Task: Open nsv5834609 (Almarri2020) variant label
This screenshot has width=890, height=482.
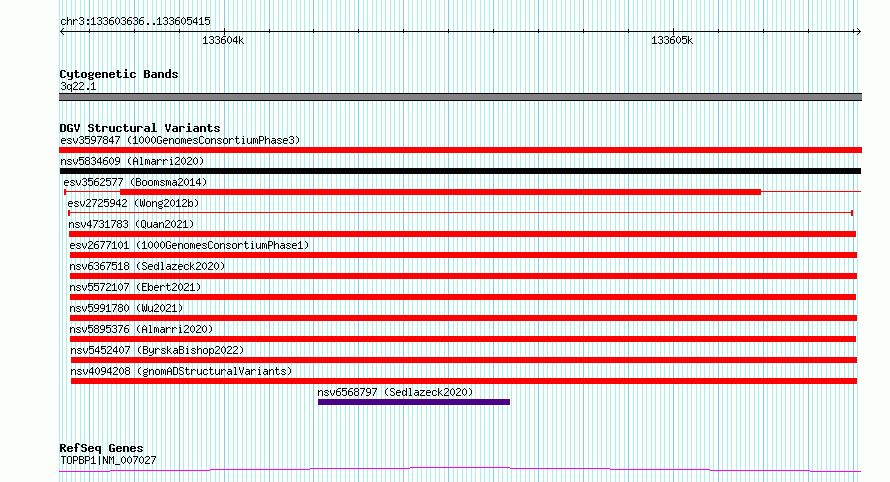Action: pos(132,161)
